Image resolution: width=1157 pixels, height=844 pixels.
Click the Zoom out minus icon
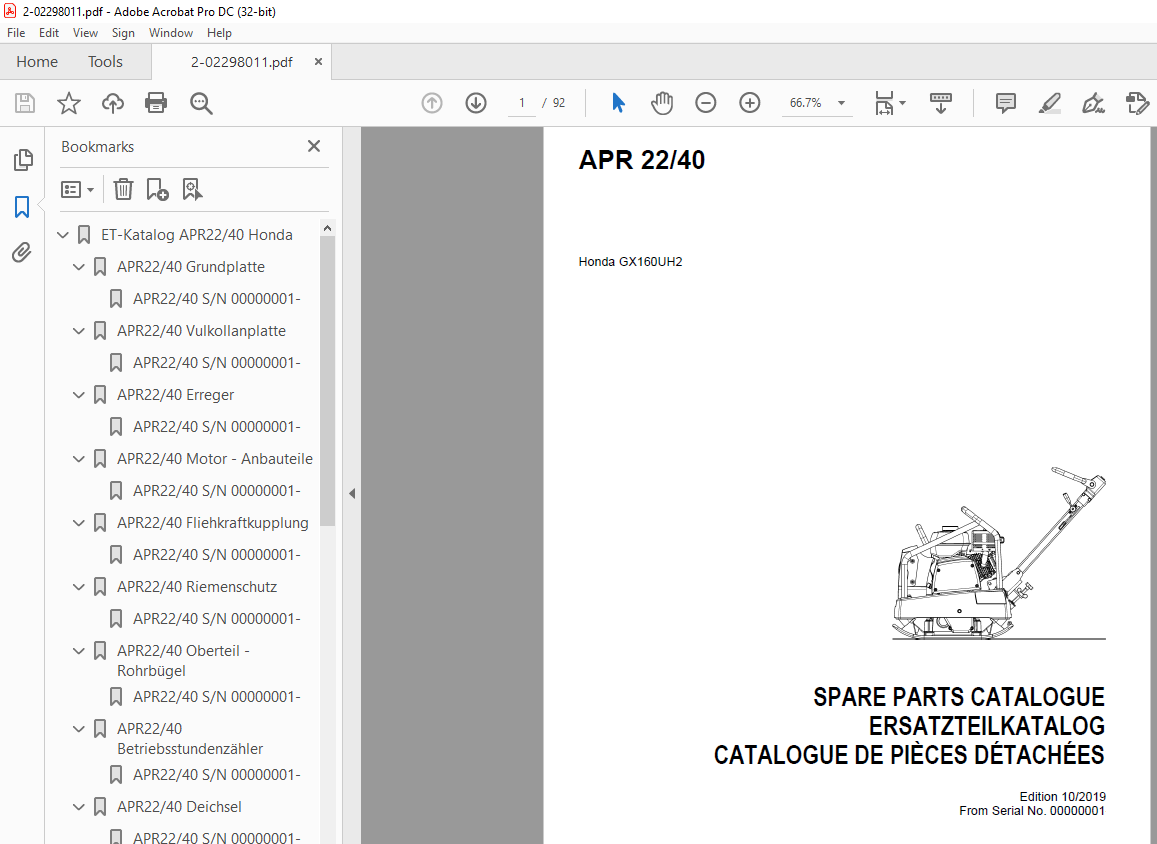[705, 103]
